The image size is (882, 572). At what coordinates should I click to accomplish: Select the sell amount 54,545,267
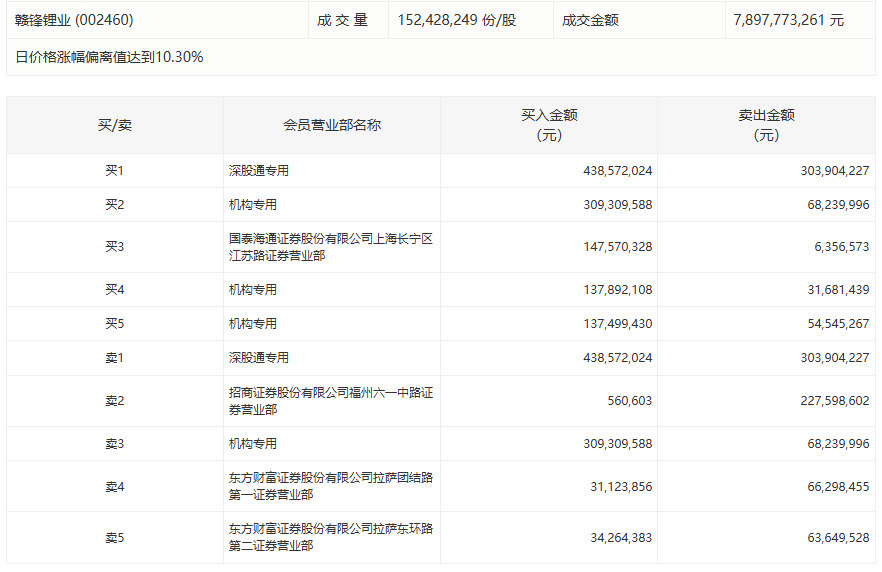[x=838, y=324]
